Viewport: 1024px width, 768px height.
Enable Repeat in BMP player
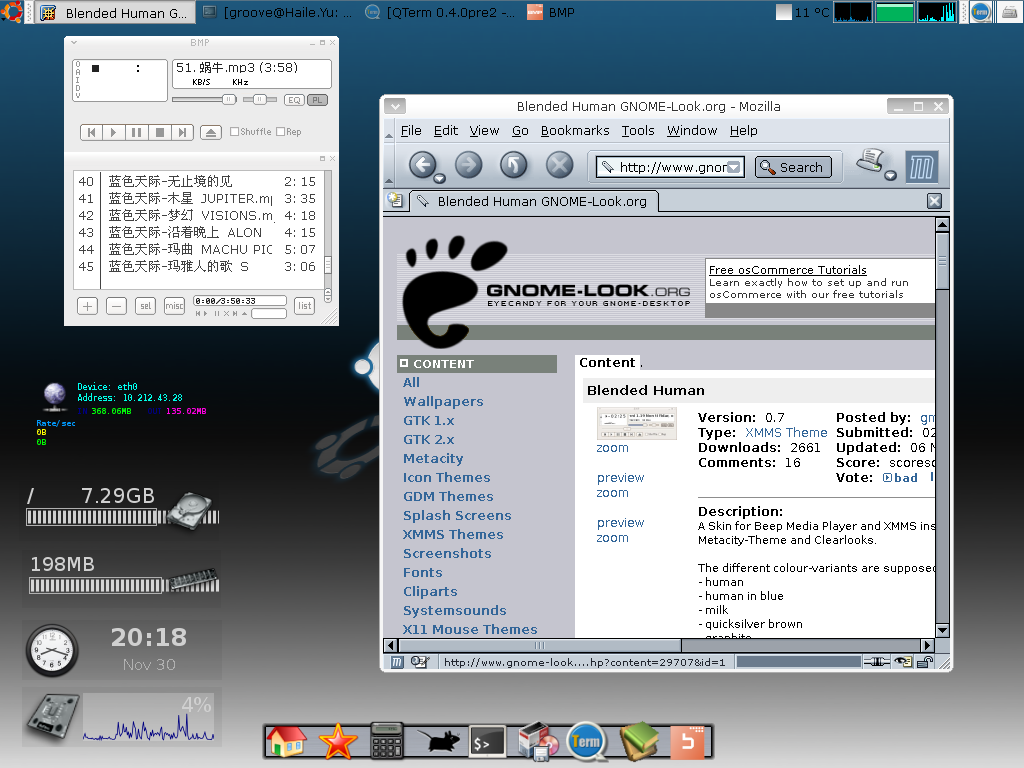click(x=289, y=132)
